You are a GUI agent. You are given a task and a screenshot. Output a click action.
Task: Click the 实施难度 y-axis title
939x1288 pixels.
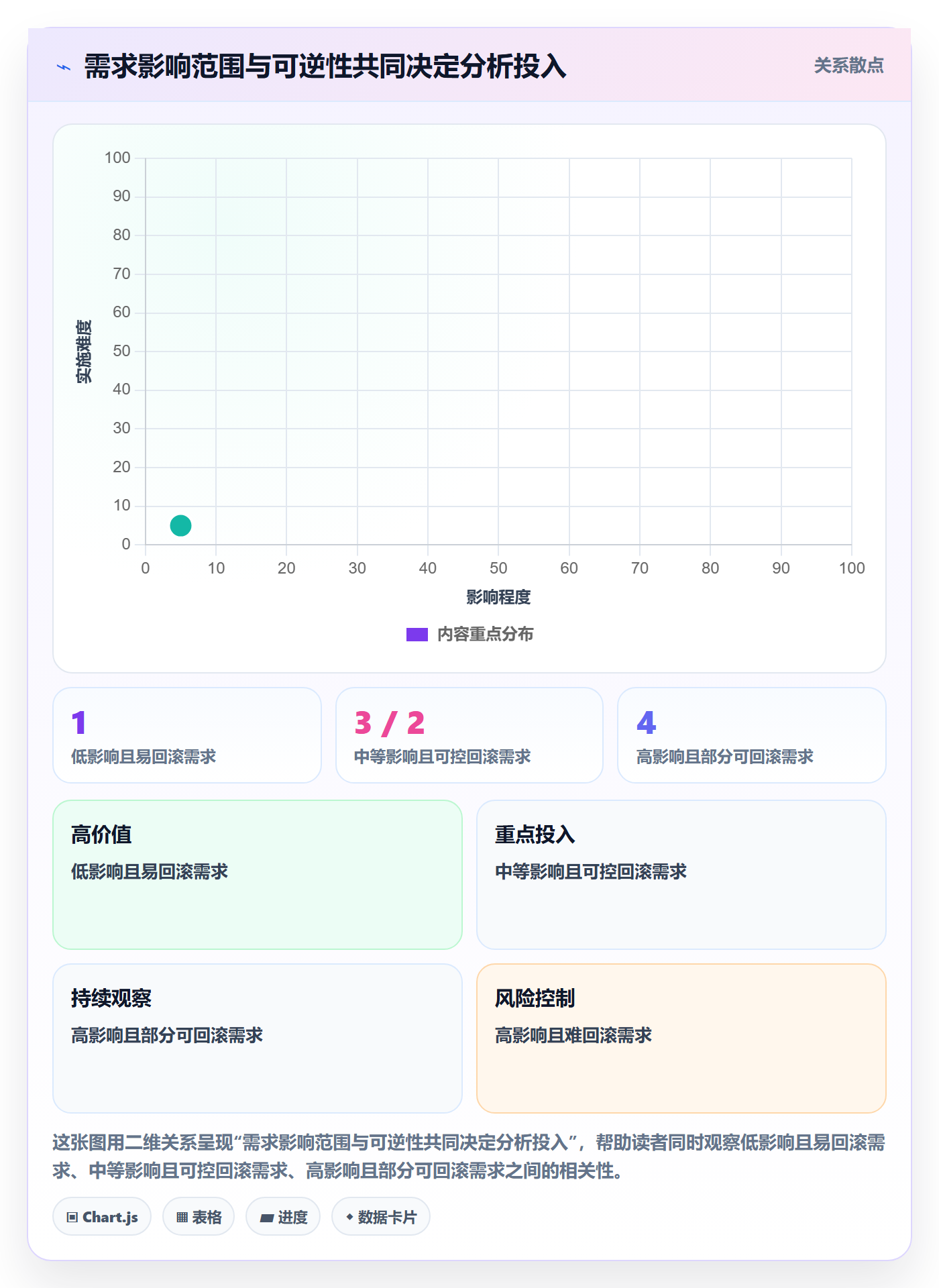click(x=84, y=352)
